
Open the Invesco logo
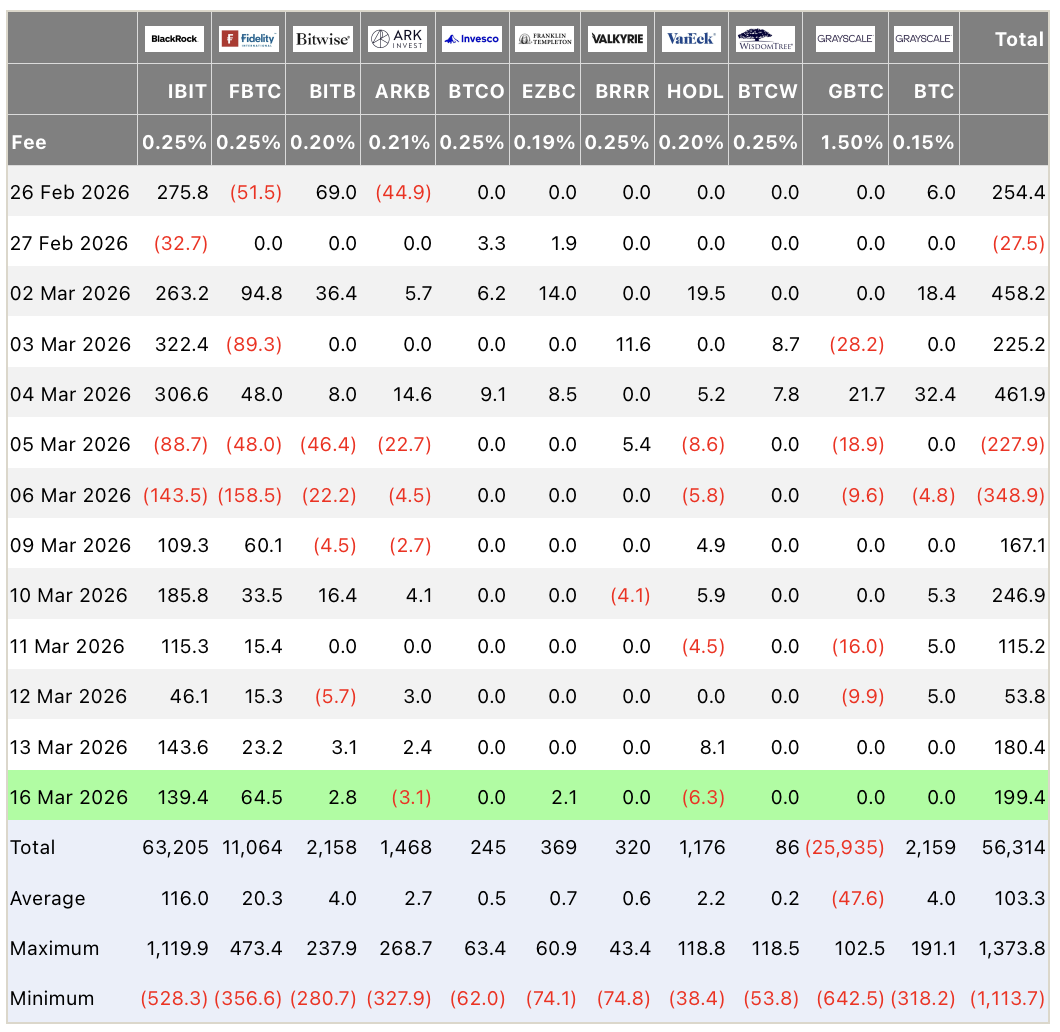(x=471, y=40)
